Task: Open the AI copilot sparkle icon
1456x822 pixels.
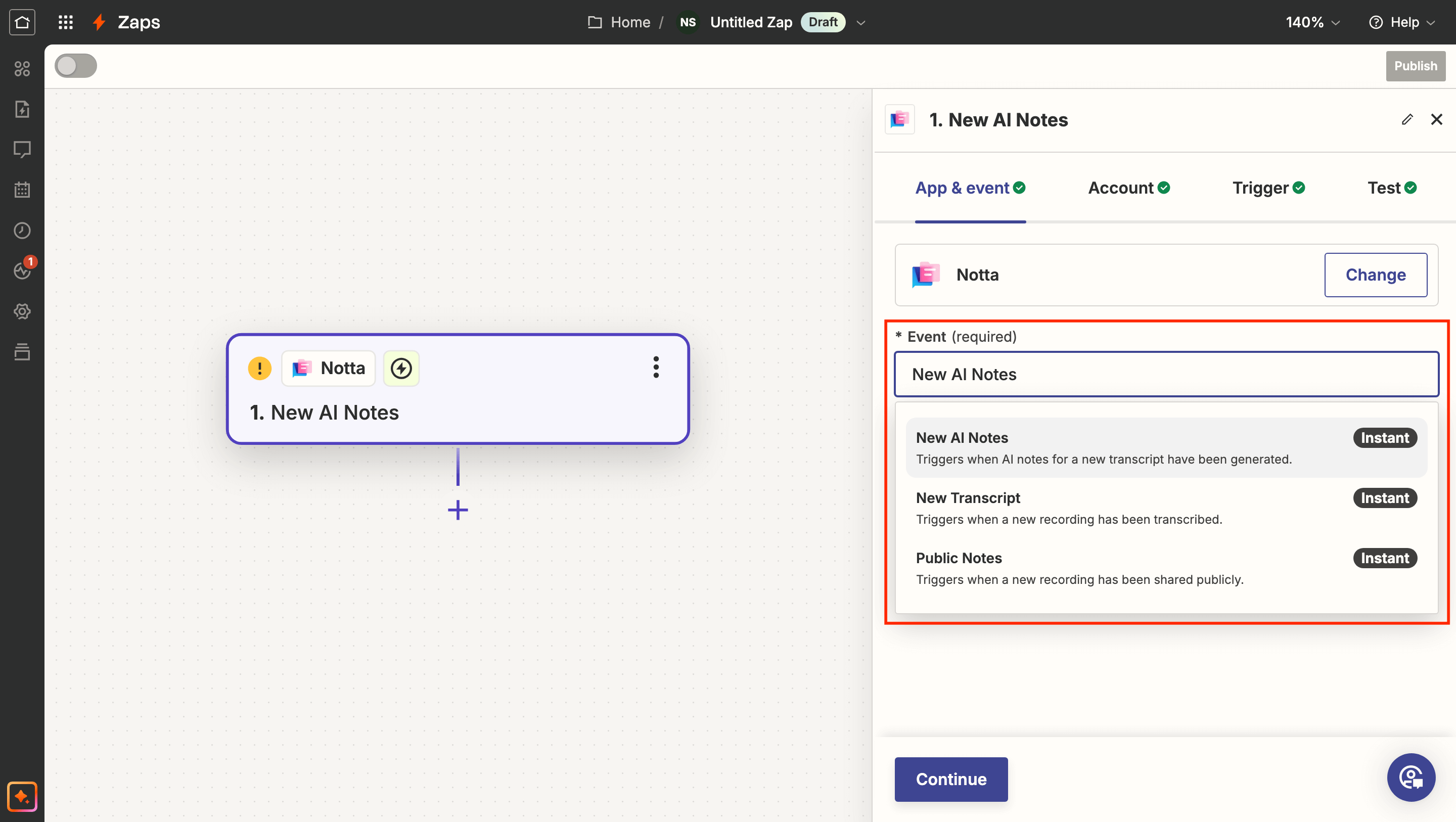Action: click(x=22, y=797)
